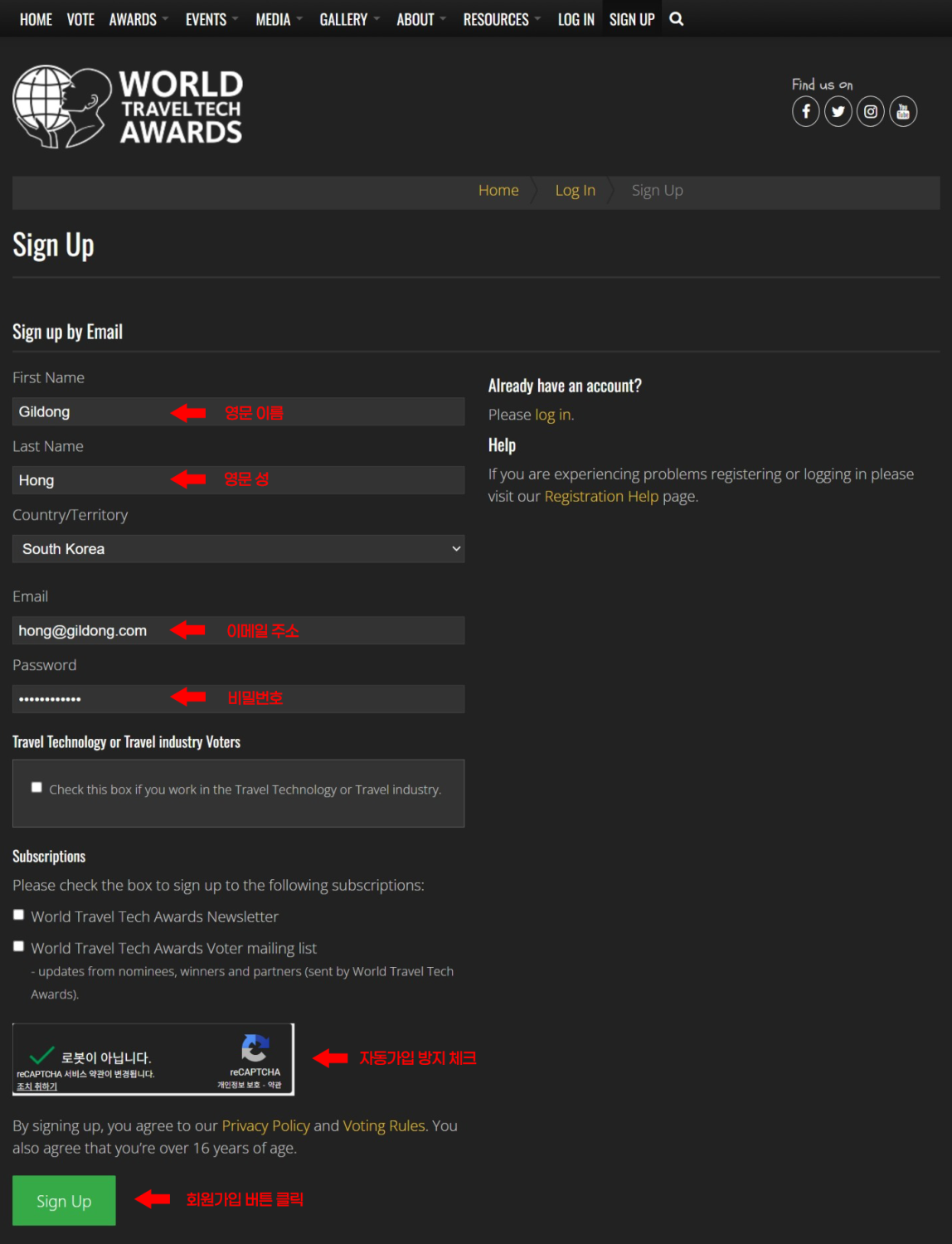Open the Twitter social icon
This screenshot has height=1244, width=952.
[x=838, y=111]
